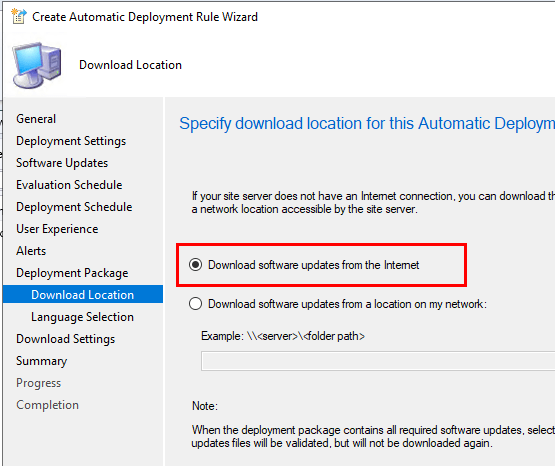Image resolution: width=555 pixels, height=466 pixels.
Task: Go to Deployment Settings step
Action: point(71,141)
